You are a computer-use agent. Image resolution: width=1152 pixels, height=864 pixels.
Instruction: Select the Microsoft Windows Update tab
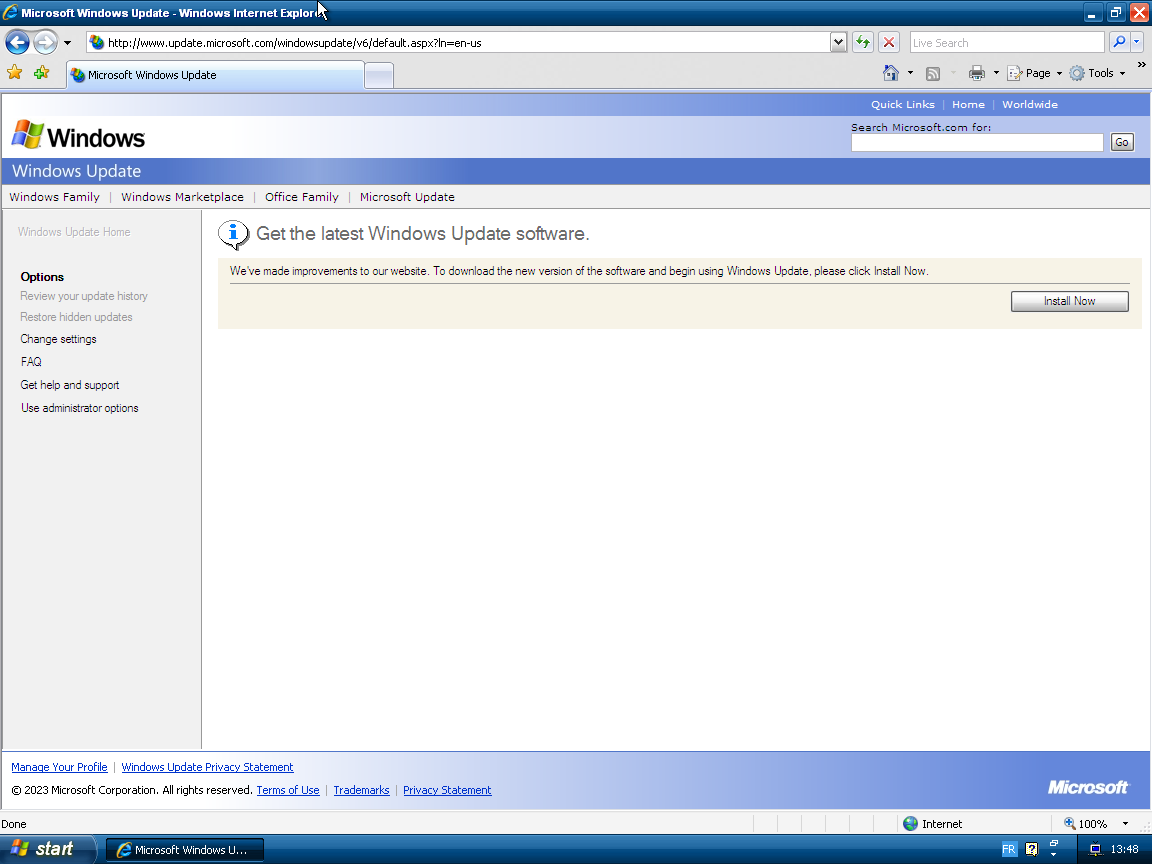click(216, 75)
